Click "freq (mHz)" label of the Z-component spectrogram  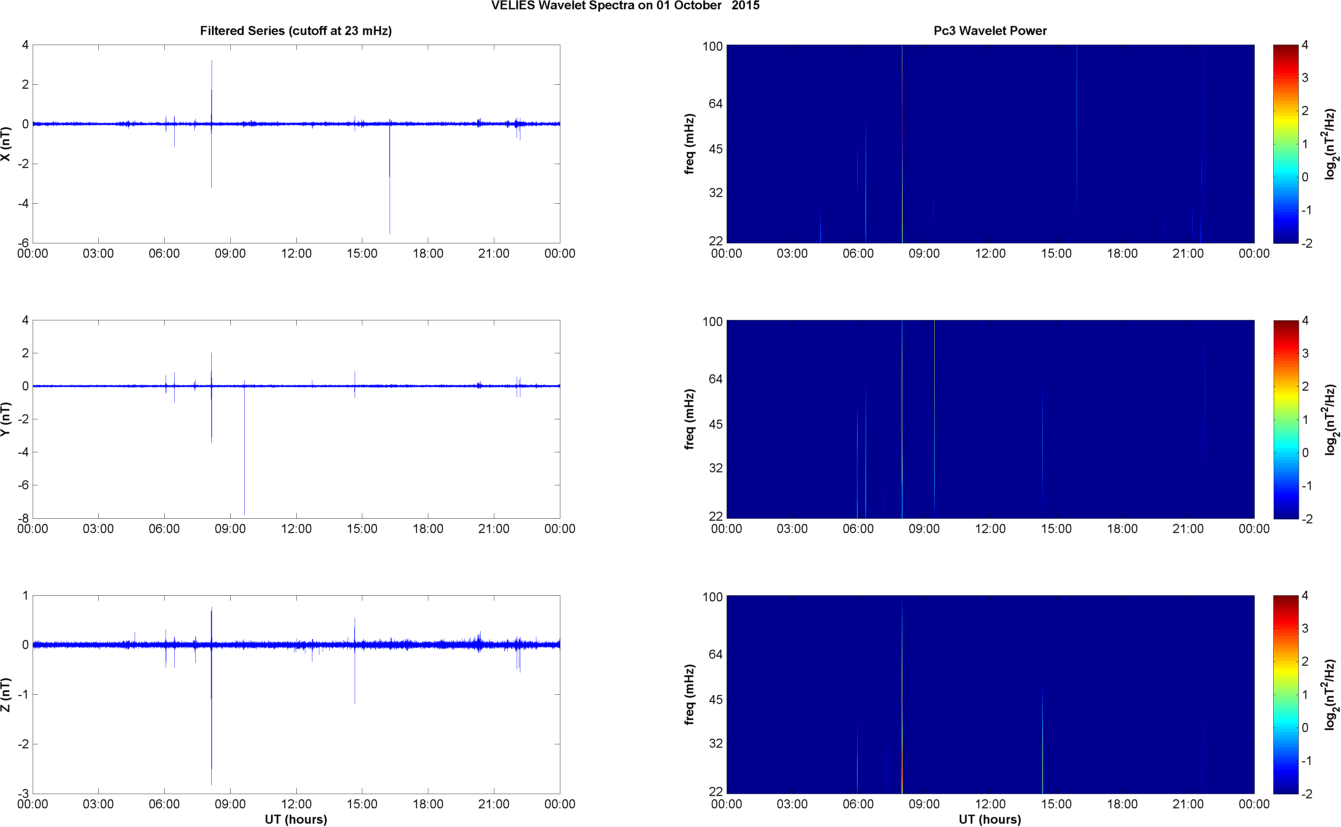[x=691, y=696]
